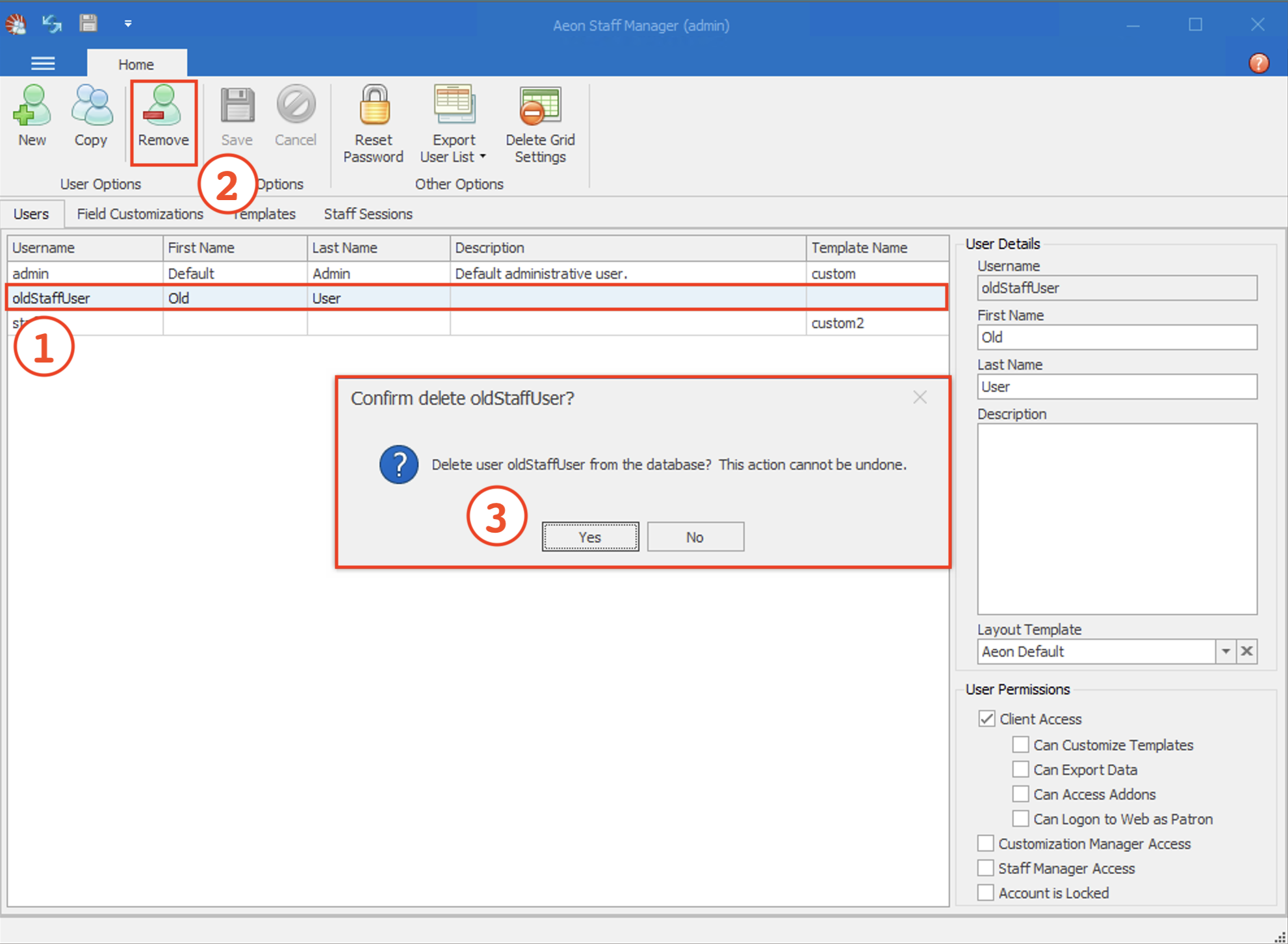Click the Remove user icon

(x=162, y=117)
